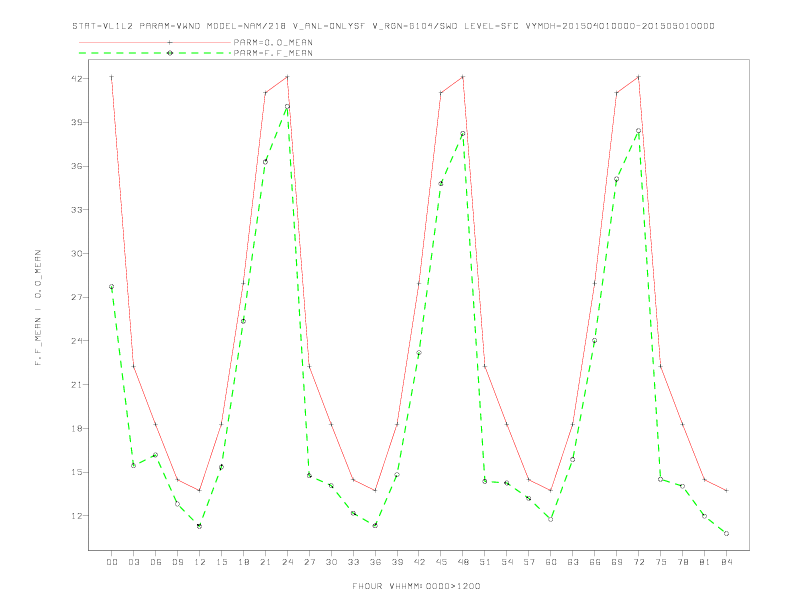The image size is (792, 612).
Task: Click x-axis forecast hour label 81
Action: pos(705,562)
